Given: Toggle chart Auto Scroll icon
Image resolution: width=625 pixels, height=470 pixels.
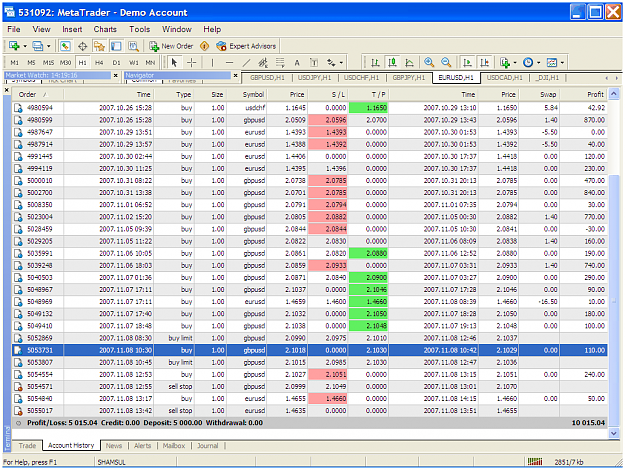Looking at the screenshot, I should pyautogui.click(x=467, y=63).
